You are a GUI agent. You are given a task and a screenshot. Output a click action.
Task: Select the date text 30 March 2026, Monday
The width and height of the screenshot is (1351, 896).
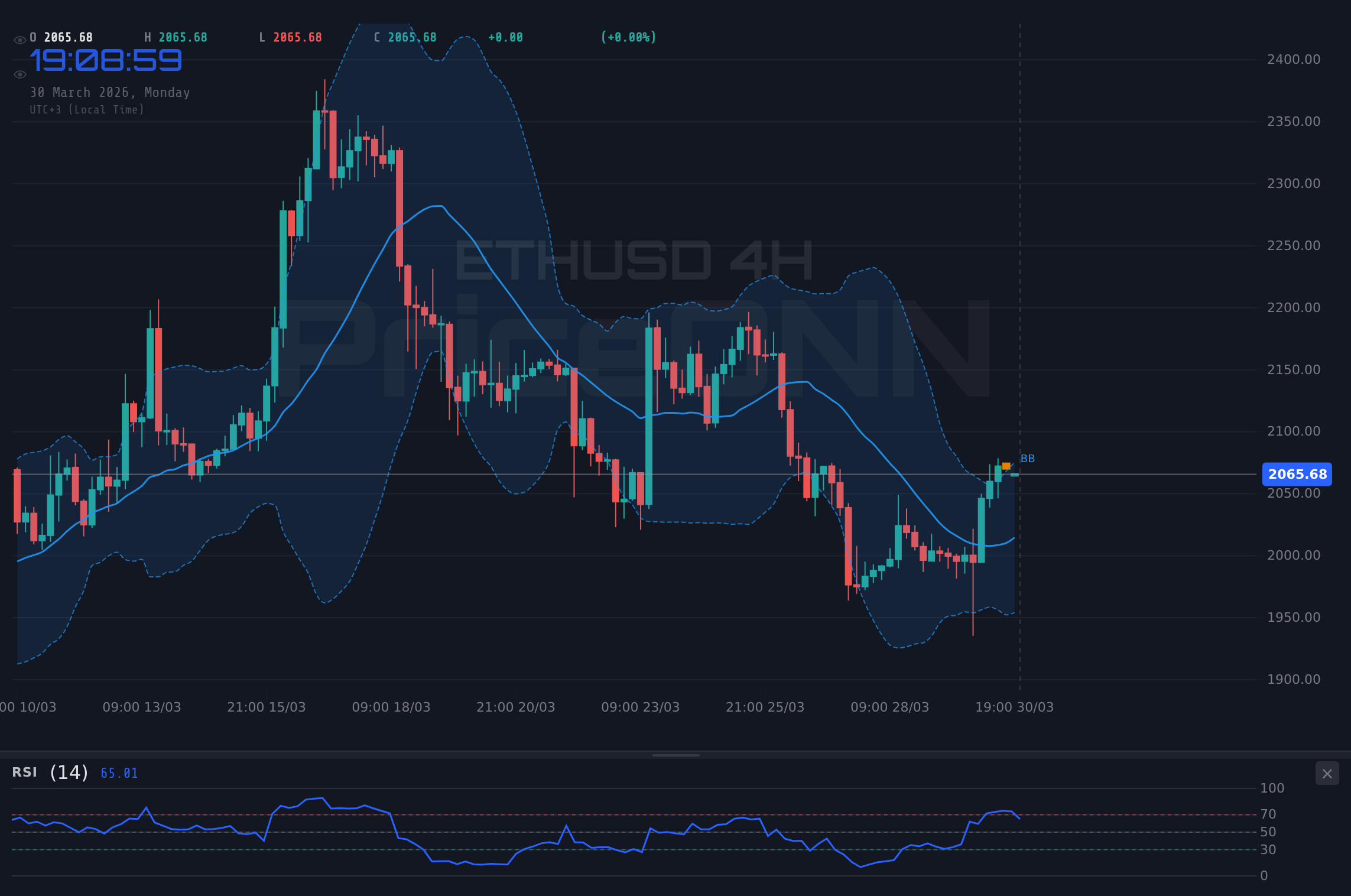coord(110,92)
